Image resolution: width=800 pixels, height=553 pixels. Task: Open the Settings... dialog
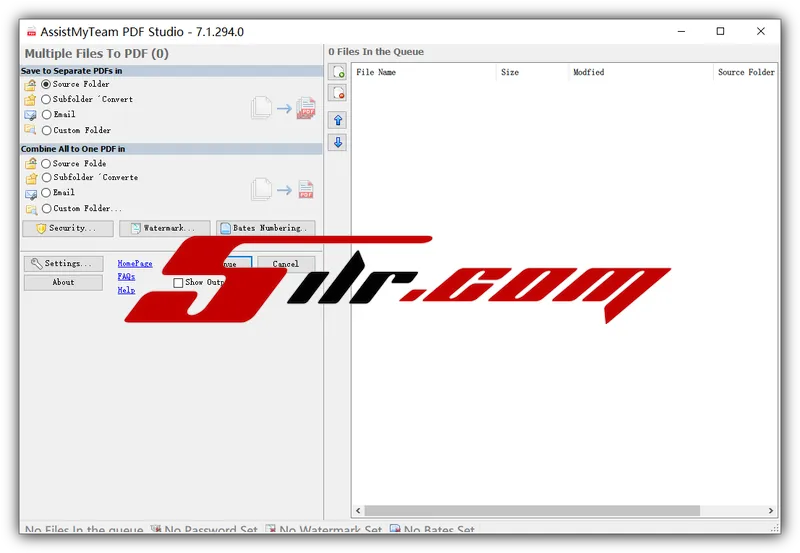click(63, 264)
